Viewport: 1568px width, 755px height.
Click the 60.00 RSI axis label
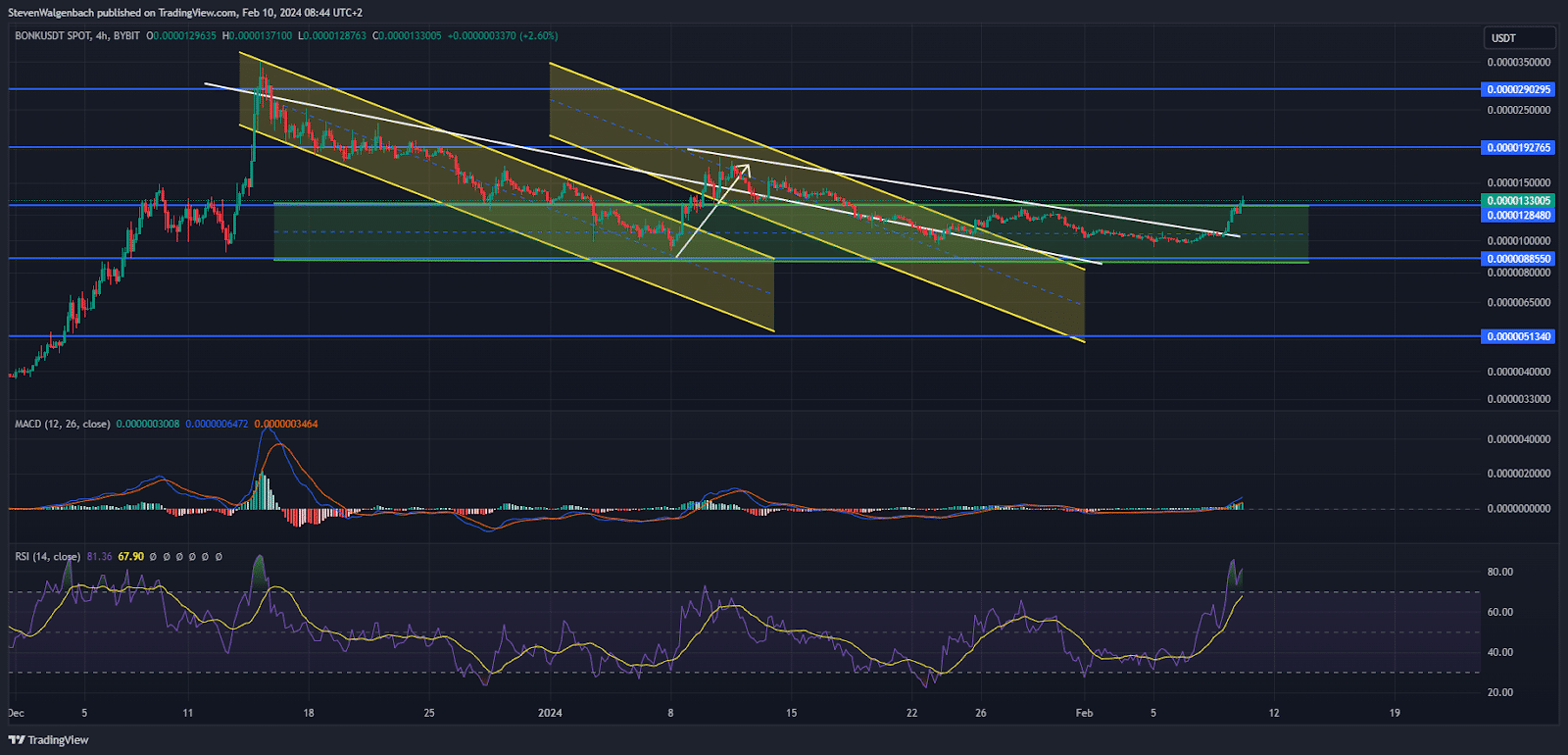(x=1500, y=612)
